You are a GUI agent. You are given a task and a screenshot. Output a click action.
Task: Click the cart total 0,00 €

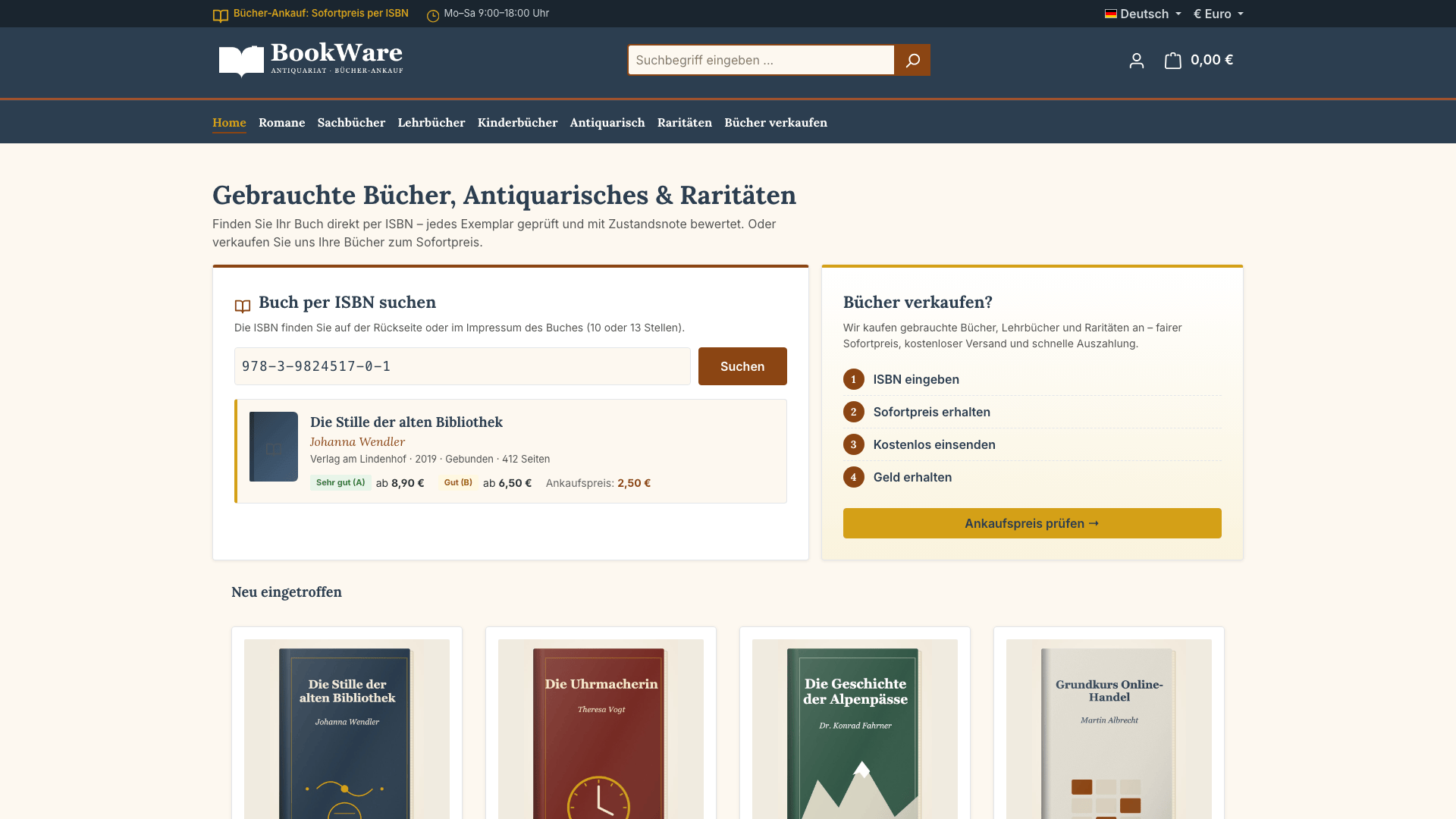(x=1212, y=60)
